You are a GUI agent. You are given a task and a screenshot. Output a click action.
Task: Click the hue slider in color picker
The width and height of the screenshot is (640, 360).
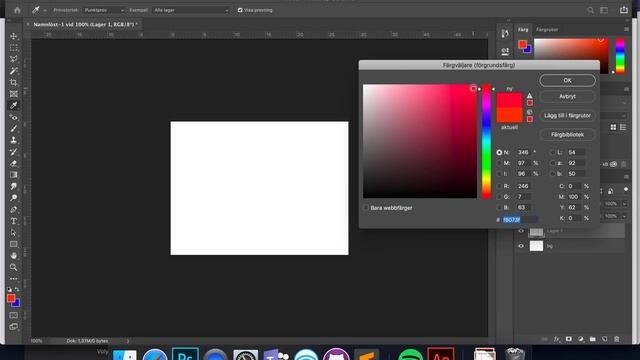click(x=486, y=142)
